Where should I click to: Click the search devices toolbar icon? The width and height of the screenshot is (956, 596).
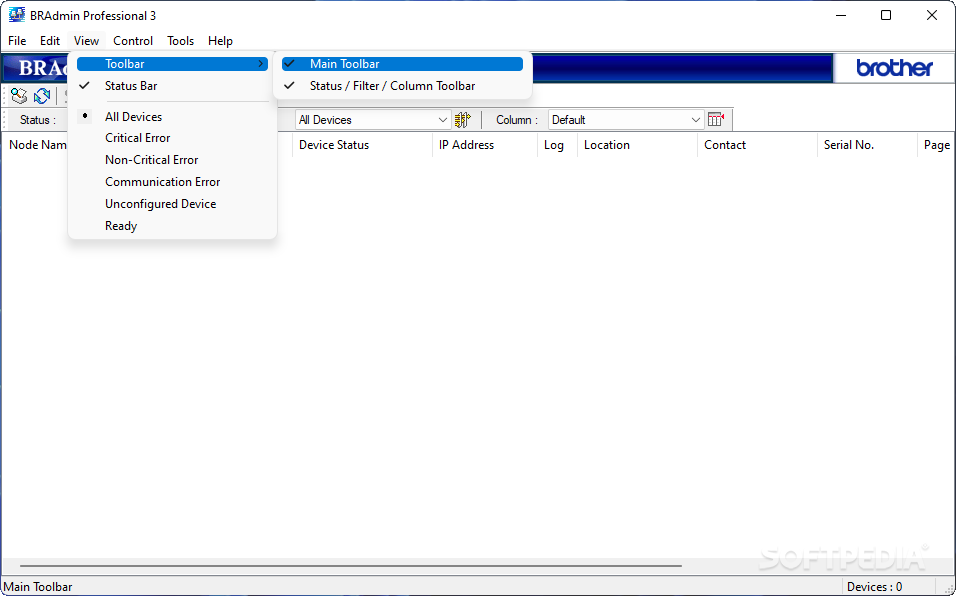click(19, 96)
